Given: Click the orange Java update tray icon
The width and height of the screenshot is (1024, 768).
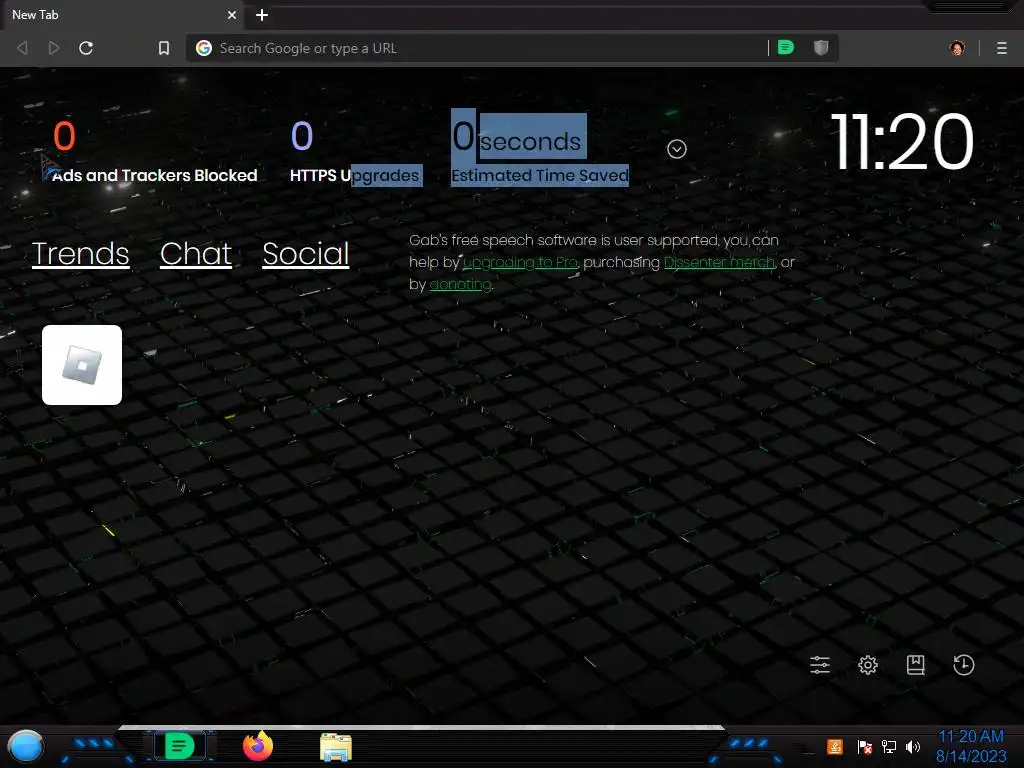Looking at the screenshot, I should pos(835,746).
